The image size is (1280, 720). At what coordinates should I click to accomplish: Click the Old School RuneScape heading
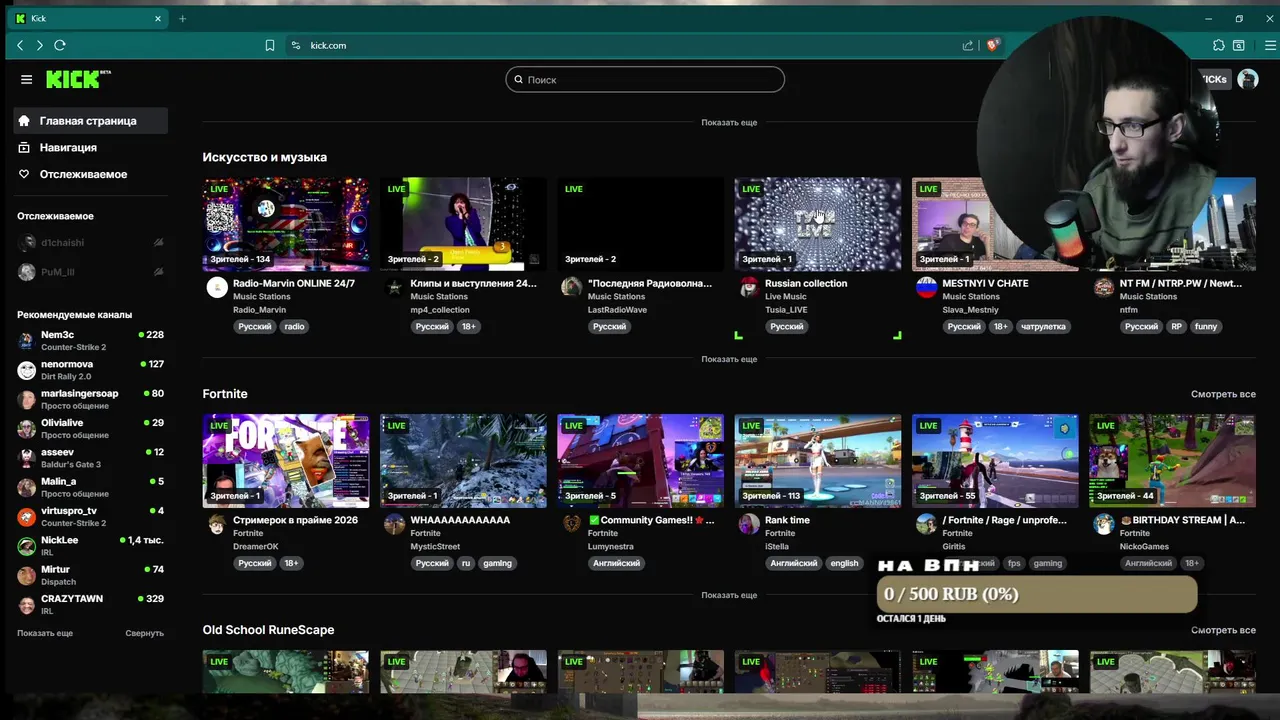point(268,630)
